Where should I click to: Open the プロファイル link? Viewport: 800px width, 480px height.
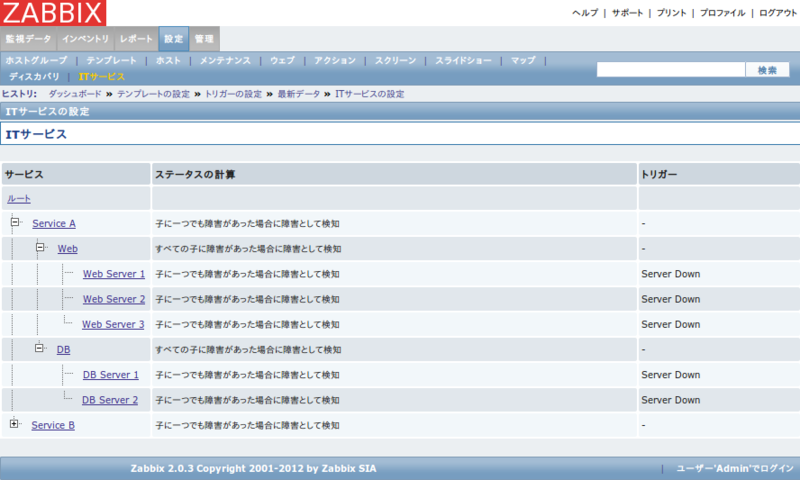pos(722,13)
